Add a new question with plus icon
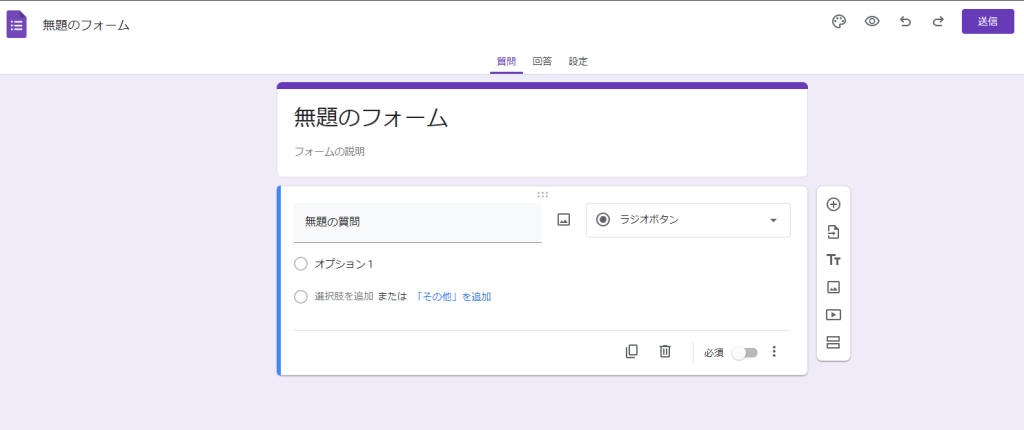This screenshot has width=1024, height=430. click(x=833, y=204)
